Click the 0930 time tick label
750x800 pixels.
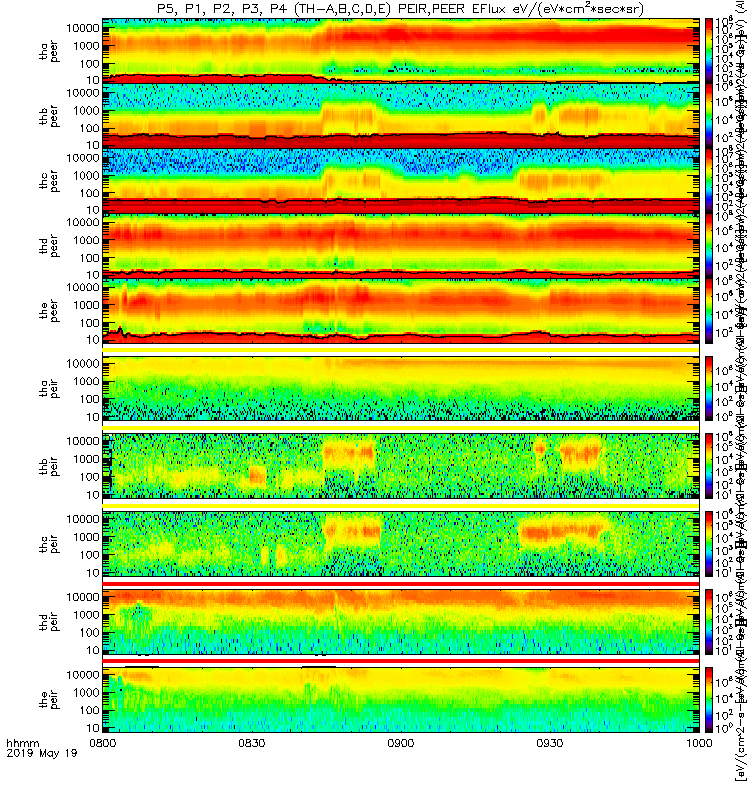(x=549, y=743)
